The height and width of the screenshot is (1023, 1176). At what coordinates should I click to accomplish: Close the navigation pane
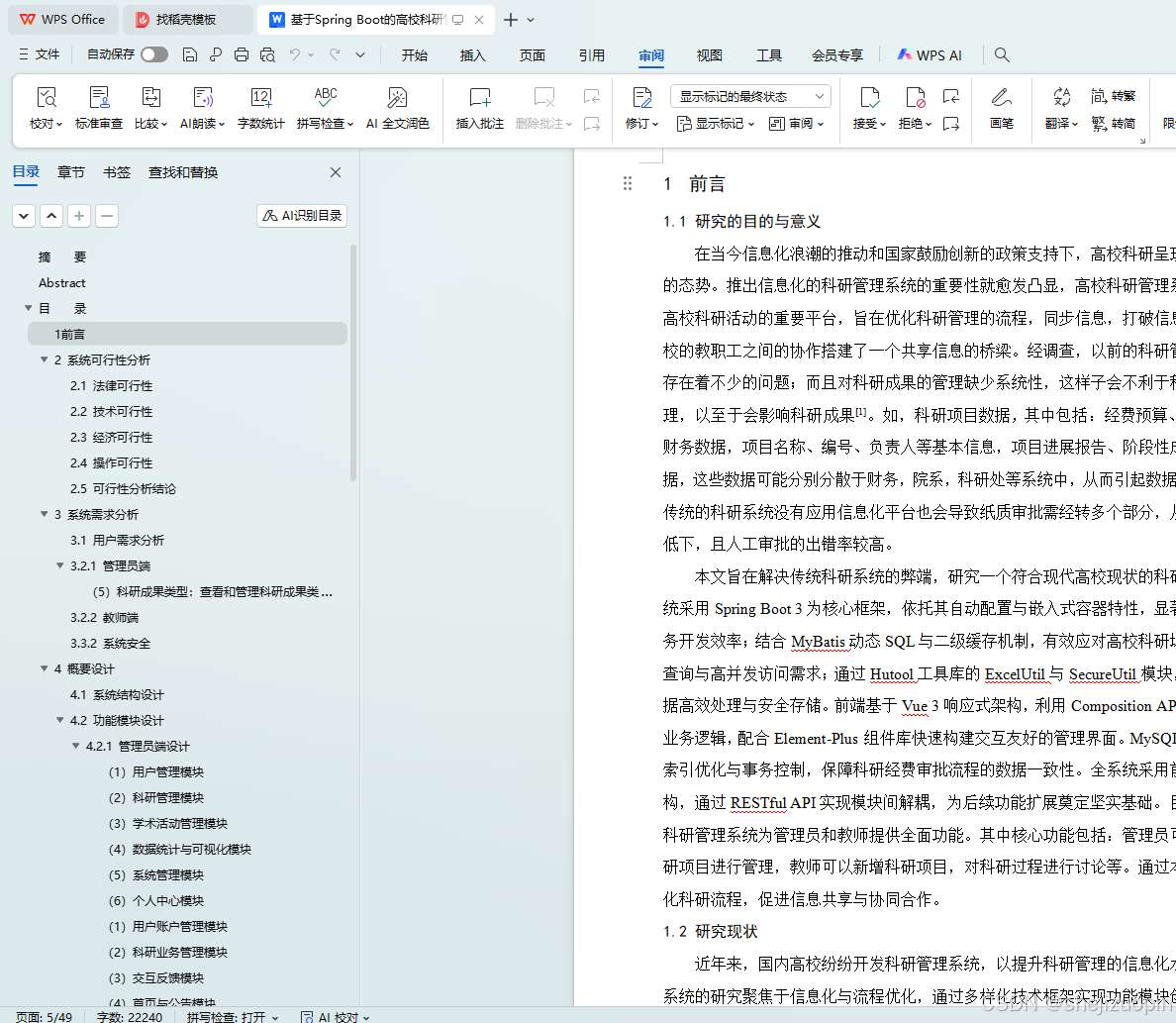(x=336, y=172)
